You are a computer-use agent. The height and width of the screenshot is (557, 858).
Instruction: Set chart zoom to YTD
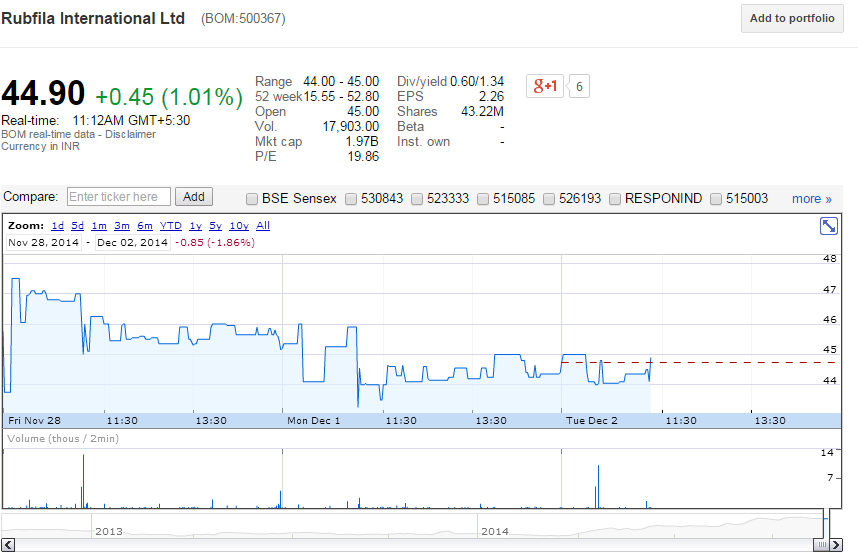pos(171,225)
